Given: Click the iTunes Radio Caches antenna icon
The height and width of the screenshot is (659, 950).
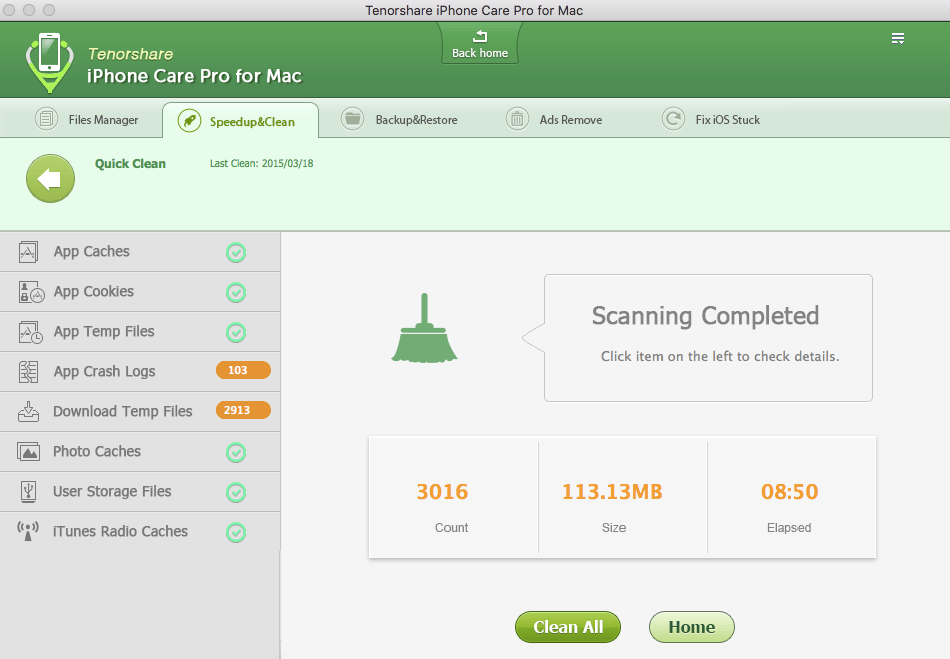Looking at the screenshot, I should click(x=28, y=531).
